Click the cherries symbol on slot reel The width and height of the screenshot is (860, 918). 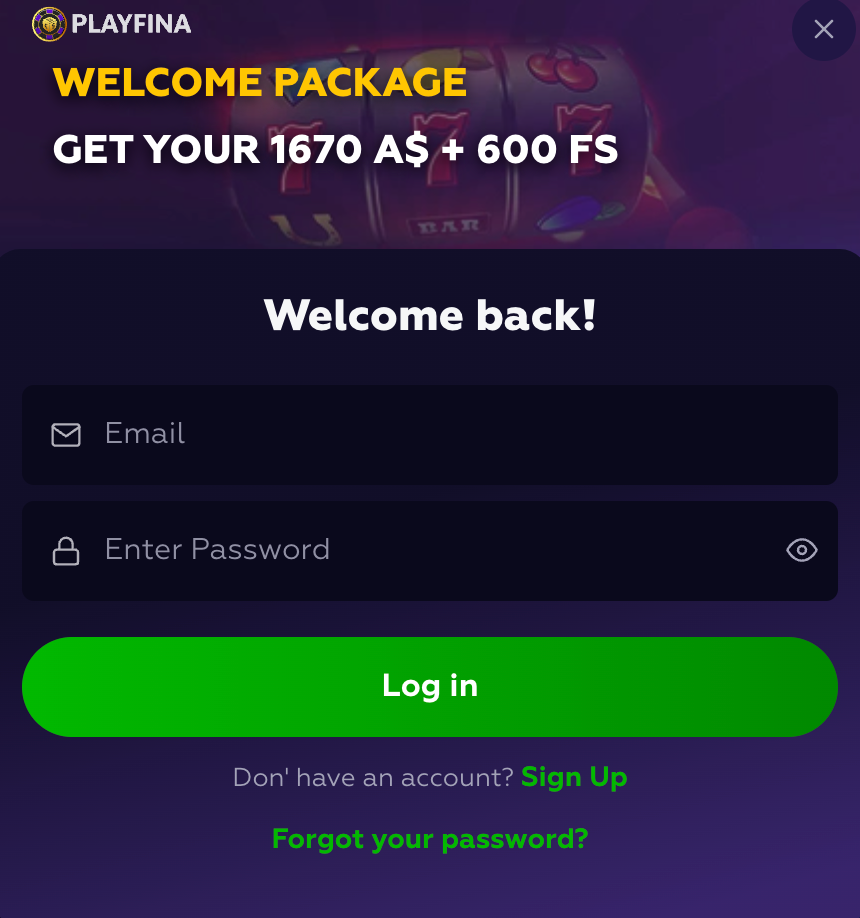[x=563, y=69]
